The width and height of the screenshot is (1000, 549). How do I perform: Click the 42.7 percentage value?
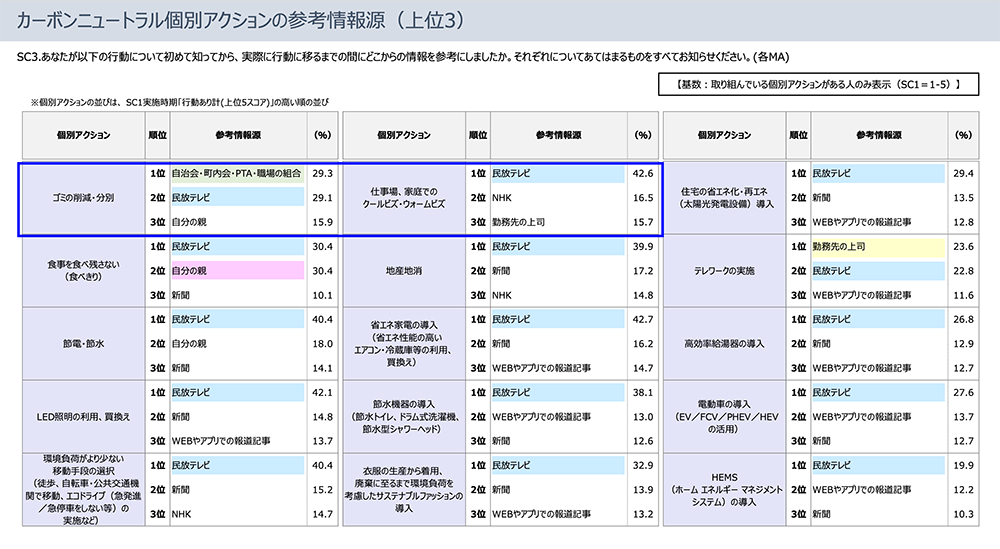pyautogui.click(x=643, y=319)
